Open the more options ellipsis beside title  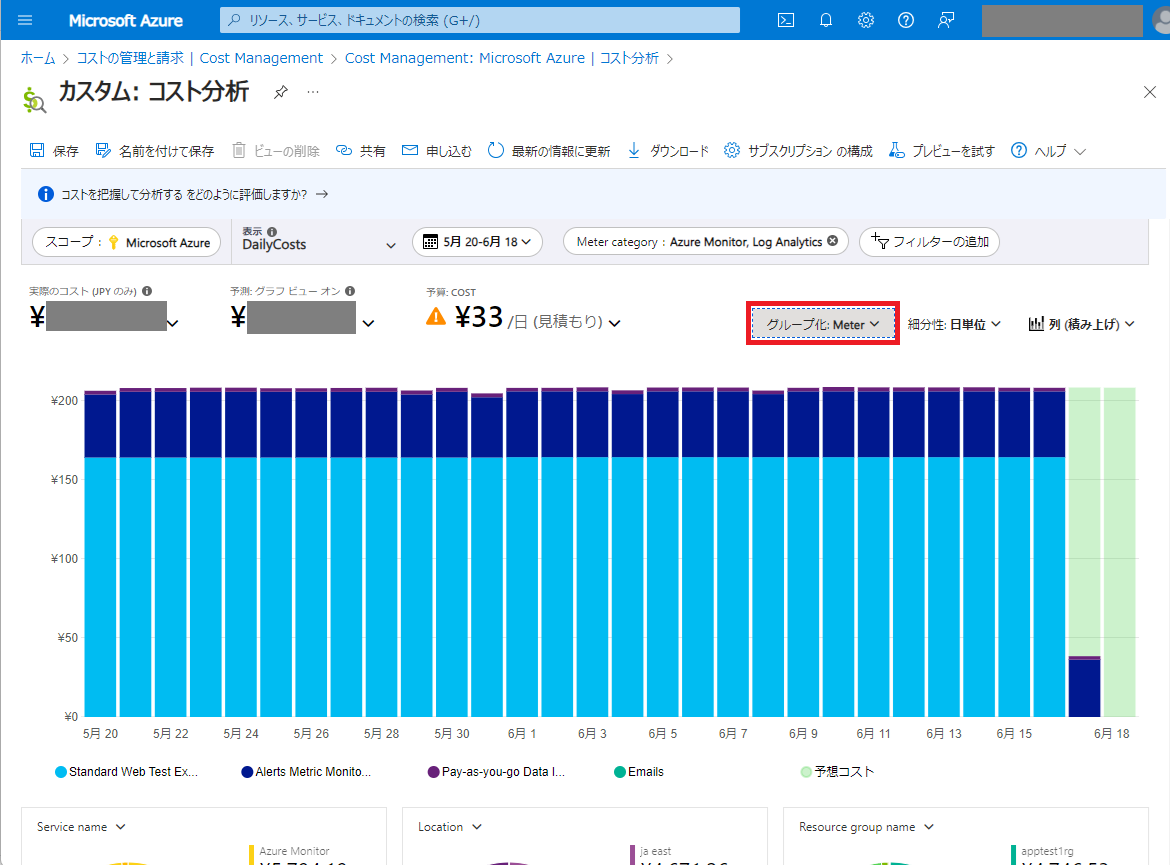pyautogui.click(x=313, y=92)
